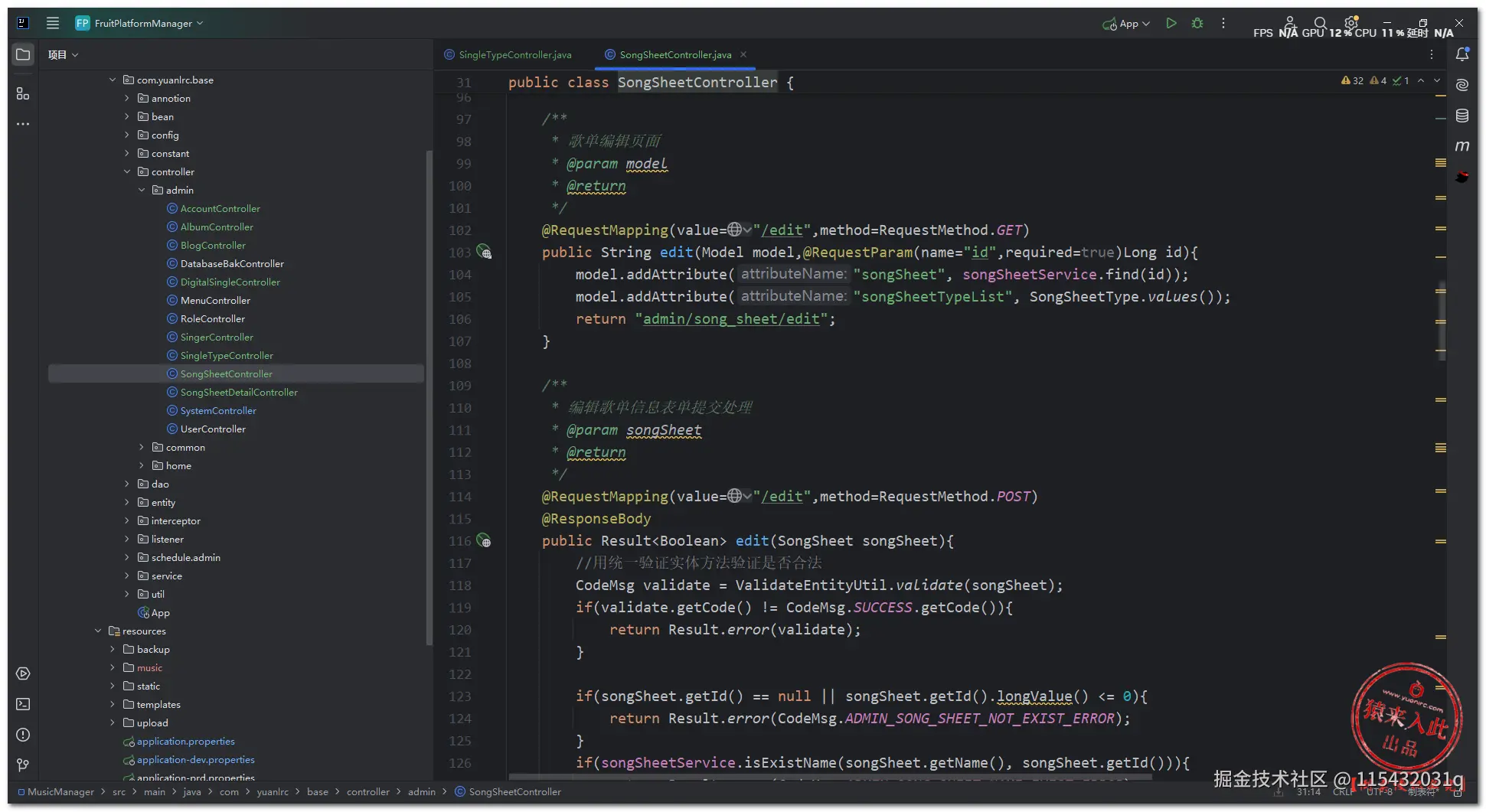Run the App configuration
Screen dimensions: 1486x812
click(x=1171, y=23)
